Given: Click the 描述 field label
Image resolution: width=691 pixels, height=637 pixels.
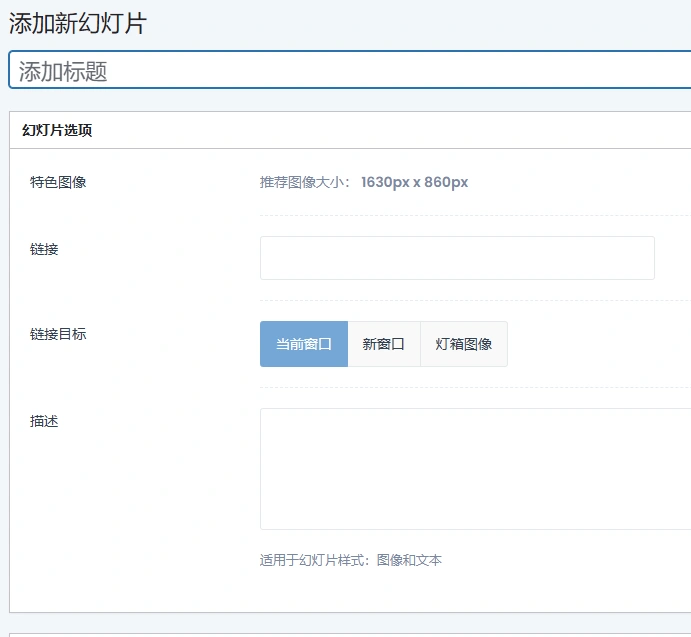Looking at the screenshot, I should coord(44,421).
